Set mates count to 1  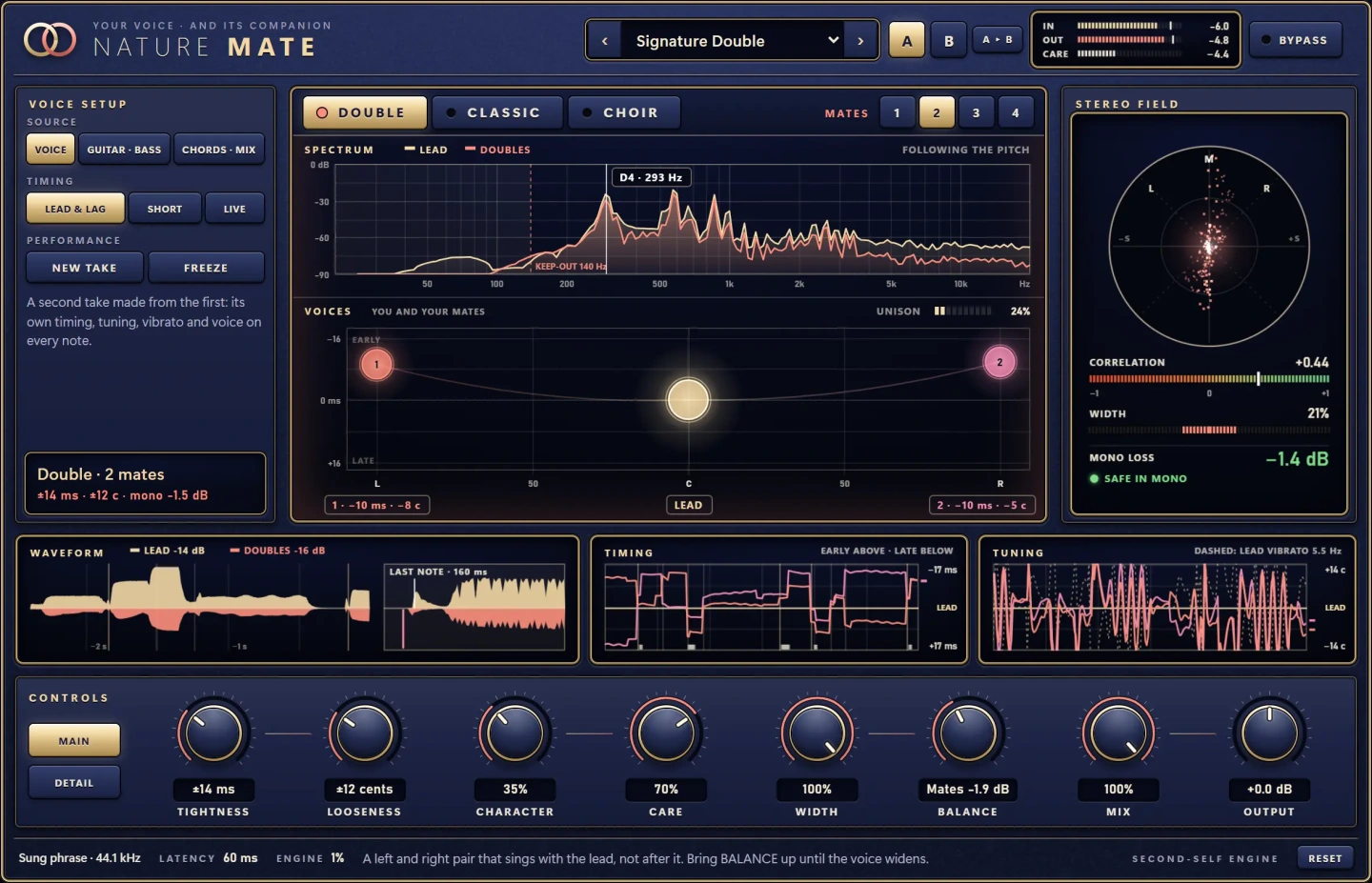[x=897, y=112]
